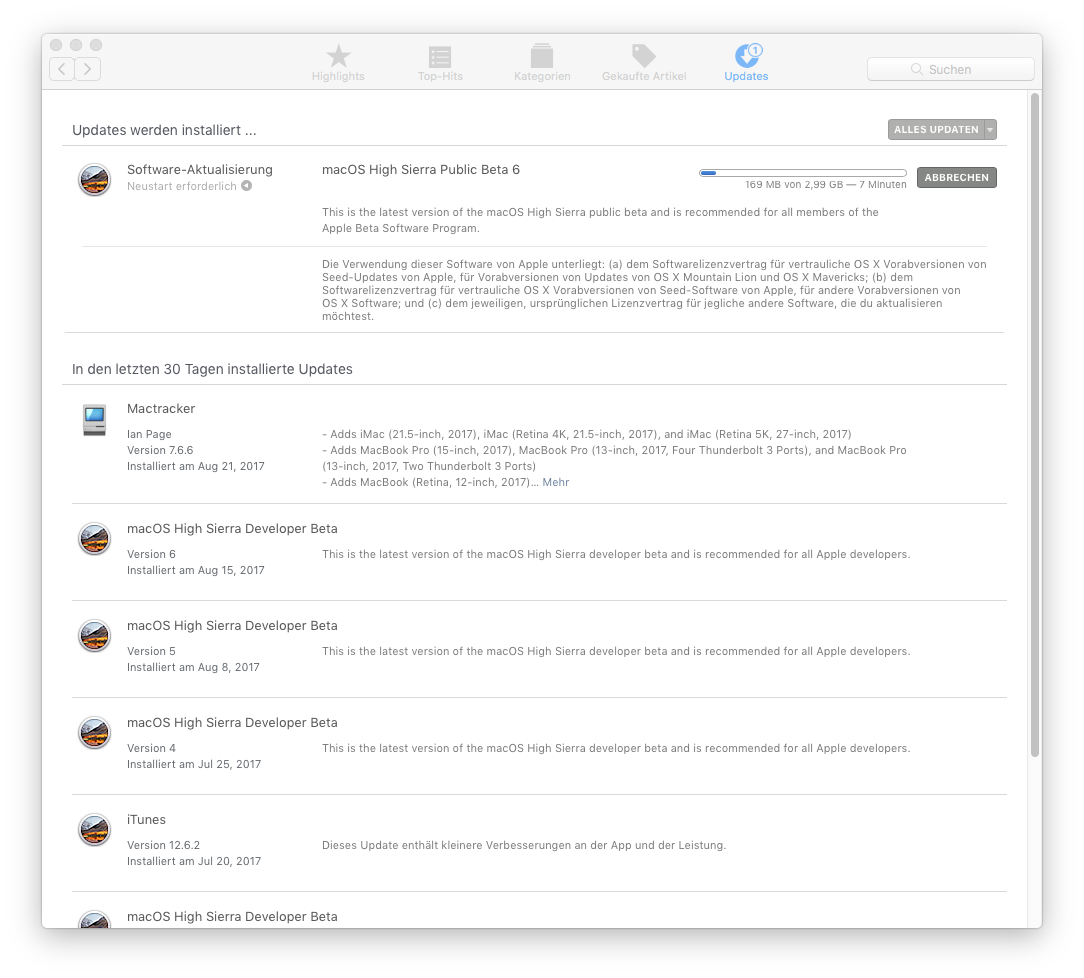Cancel download with ABBRECHEN button
The image size is (1084, 978).
click(957, 178)
